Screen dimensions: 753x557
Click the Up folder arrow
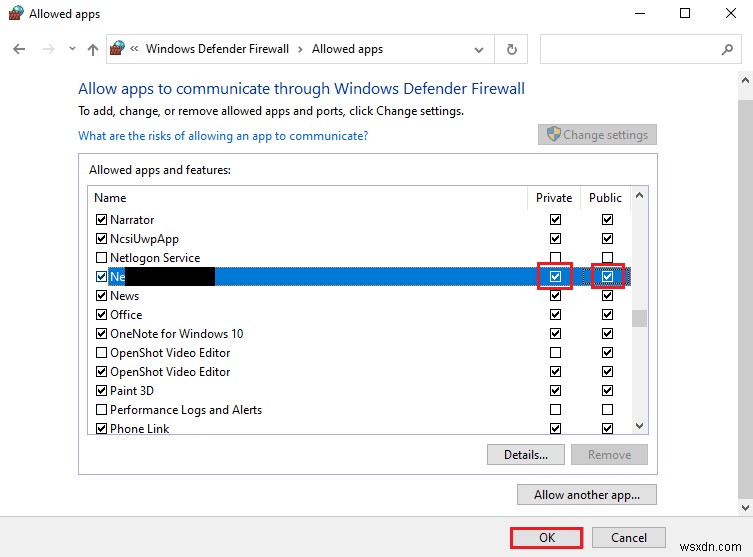[93, 49]
